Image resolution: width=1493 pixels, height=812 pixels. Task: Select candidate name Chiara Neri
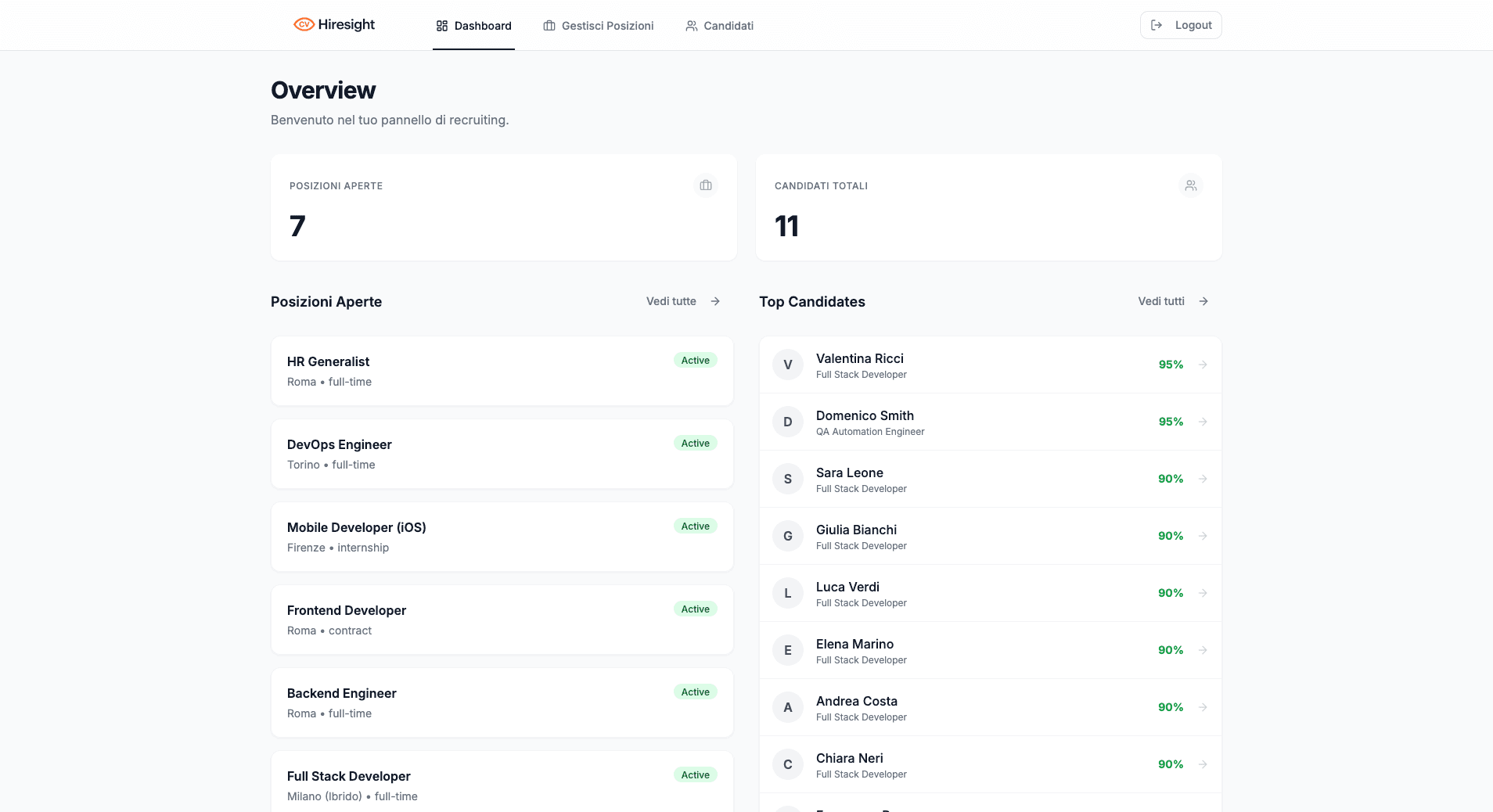click(x=850, y=758)
